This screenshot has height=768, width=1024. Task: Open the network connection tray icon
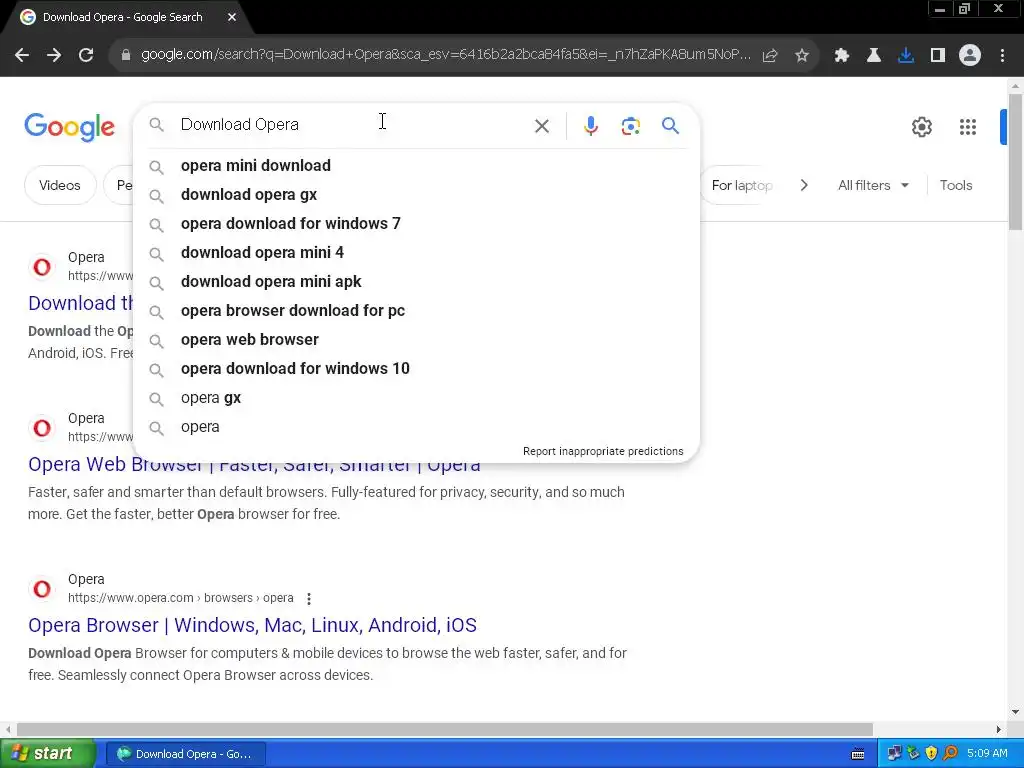click(x=893, y=753)
